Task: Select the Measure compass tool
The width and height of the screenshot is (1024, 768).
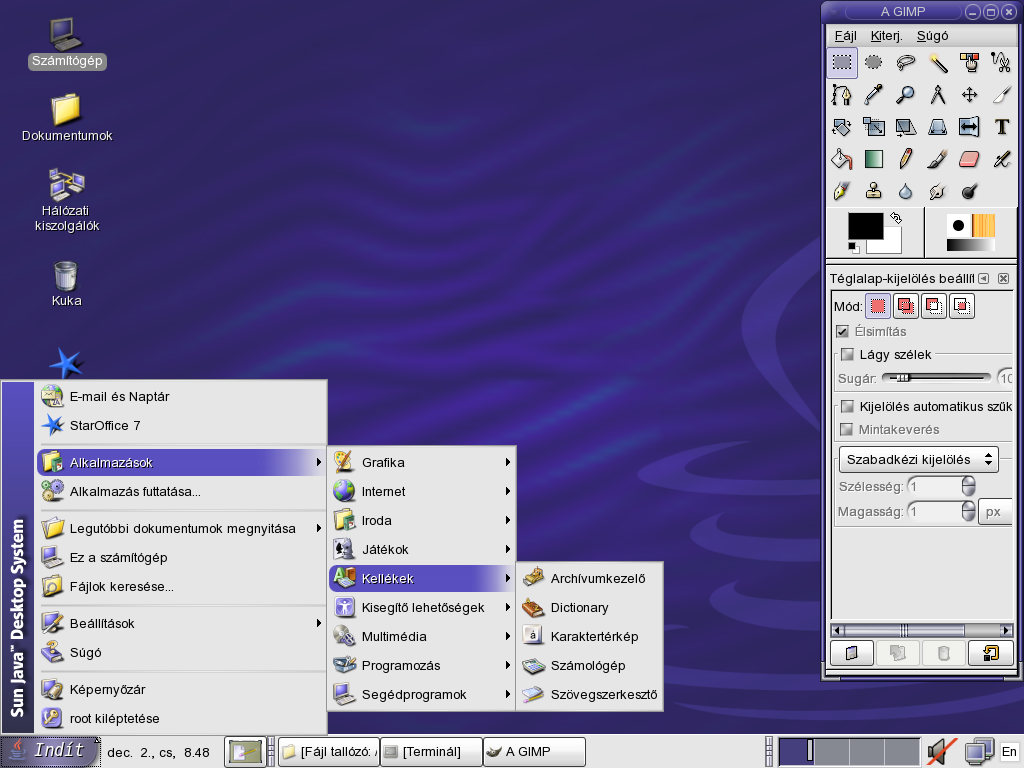Action: pyautogui.click(x=938, y=95)
